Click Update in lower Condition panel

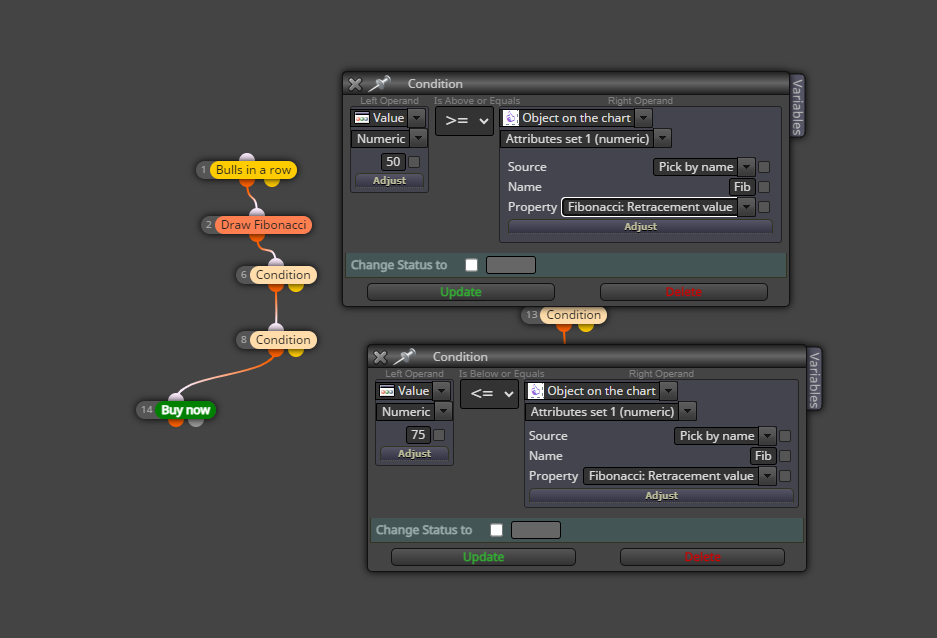tap(483, 557)
